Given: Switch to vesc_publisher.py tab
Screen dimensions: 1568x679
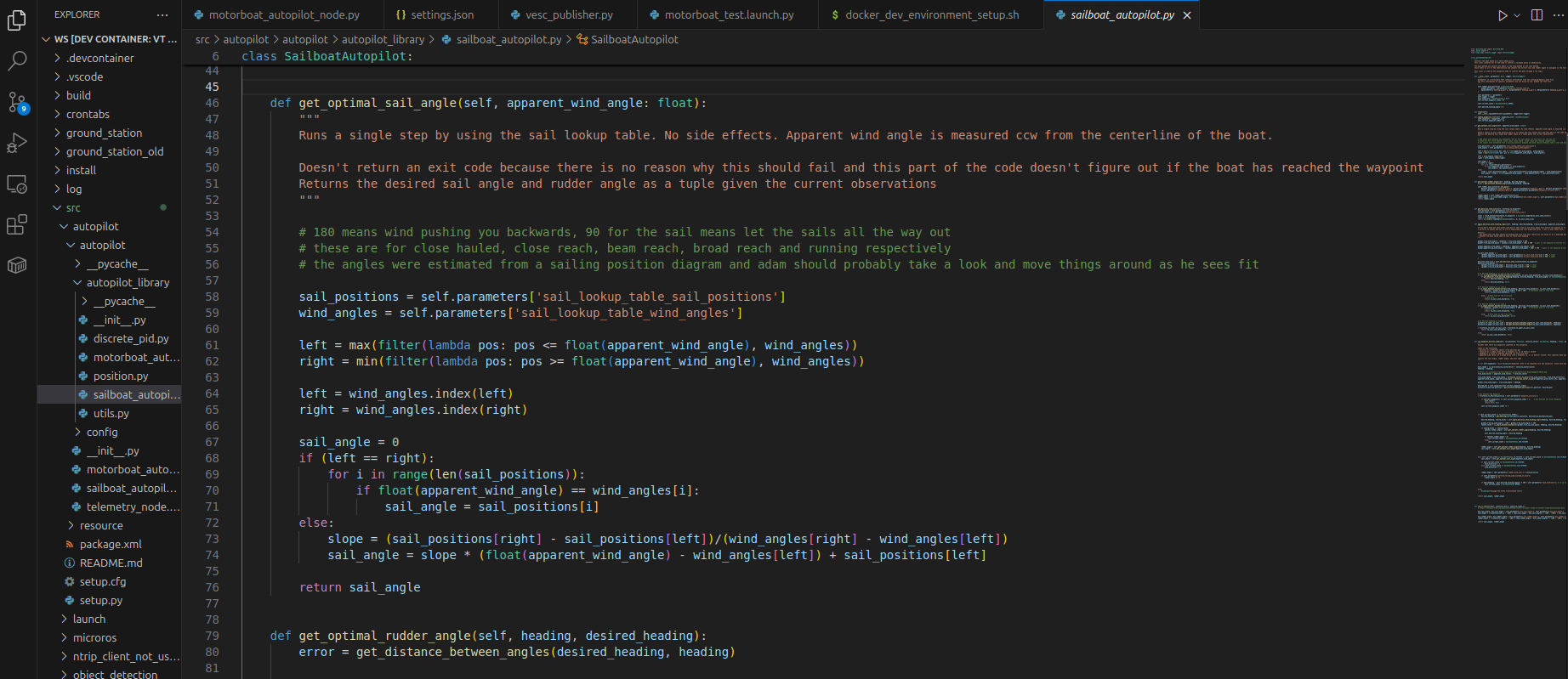Looking at the screenshot, I should [x=568, y=15].
